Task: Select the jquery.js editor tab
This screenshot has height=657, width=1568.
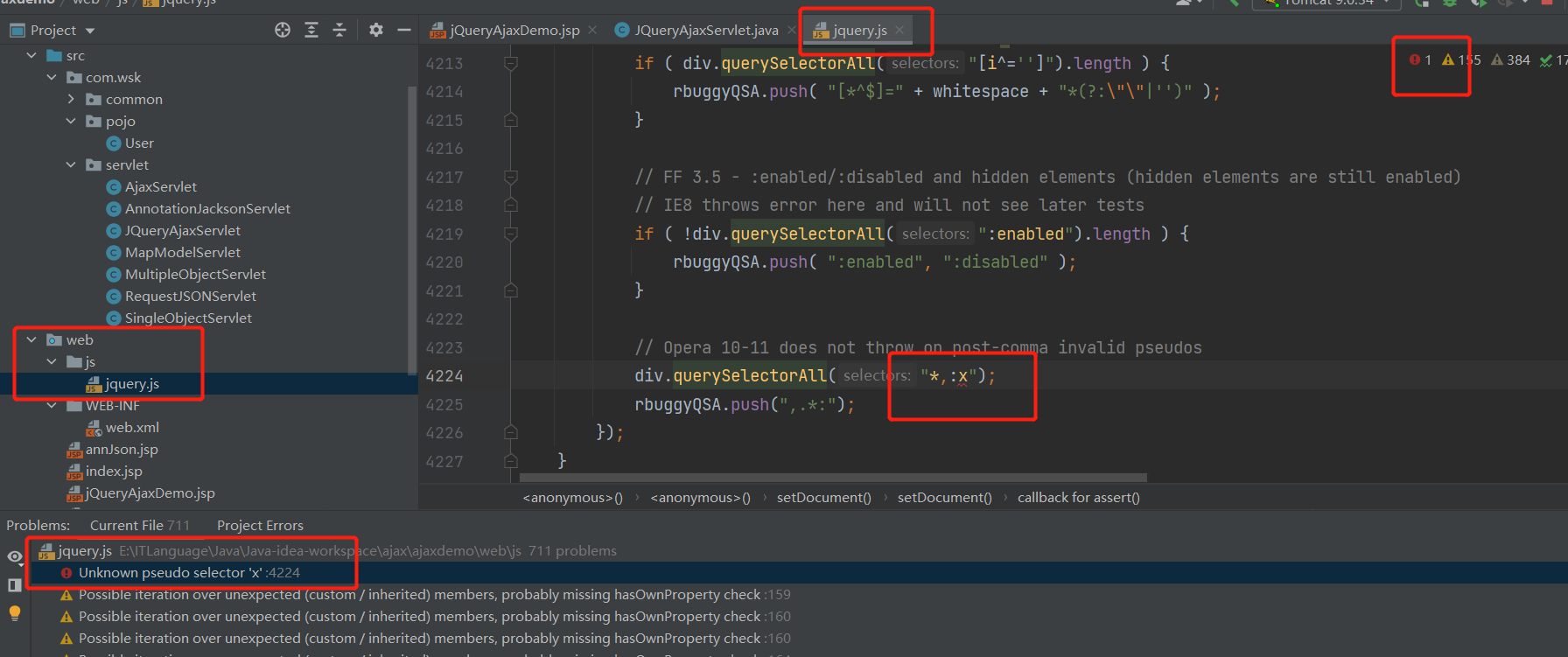Action: point(859,30)
